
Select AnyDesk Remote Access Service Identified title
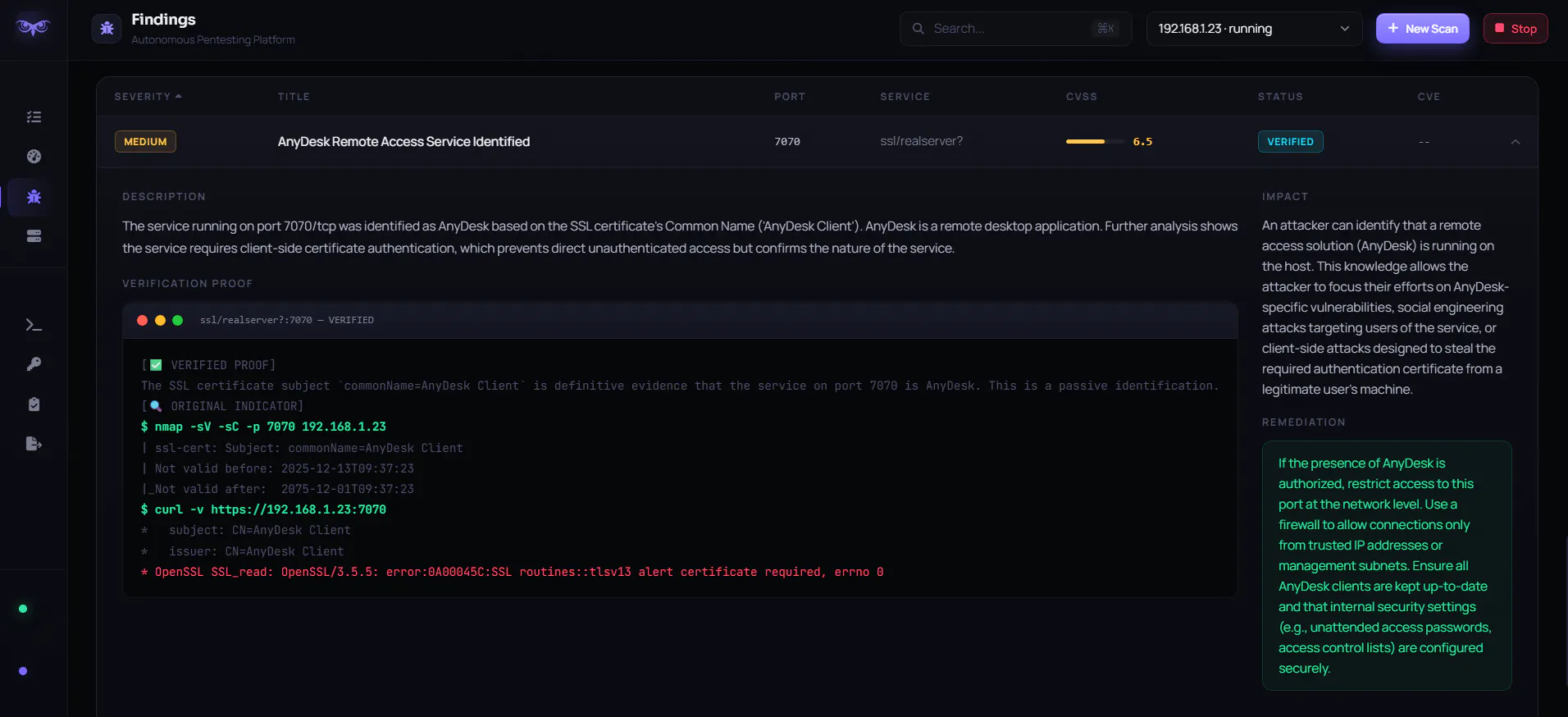pyautogui.click(x=403, y=142)
